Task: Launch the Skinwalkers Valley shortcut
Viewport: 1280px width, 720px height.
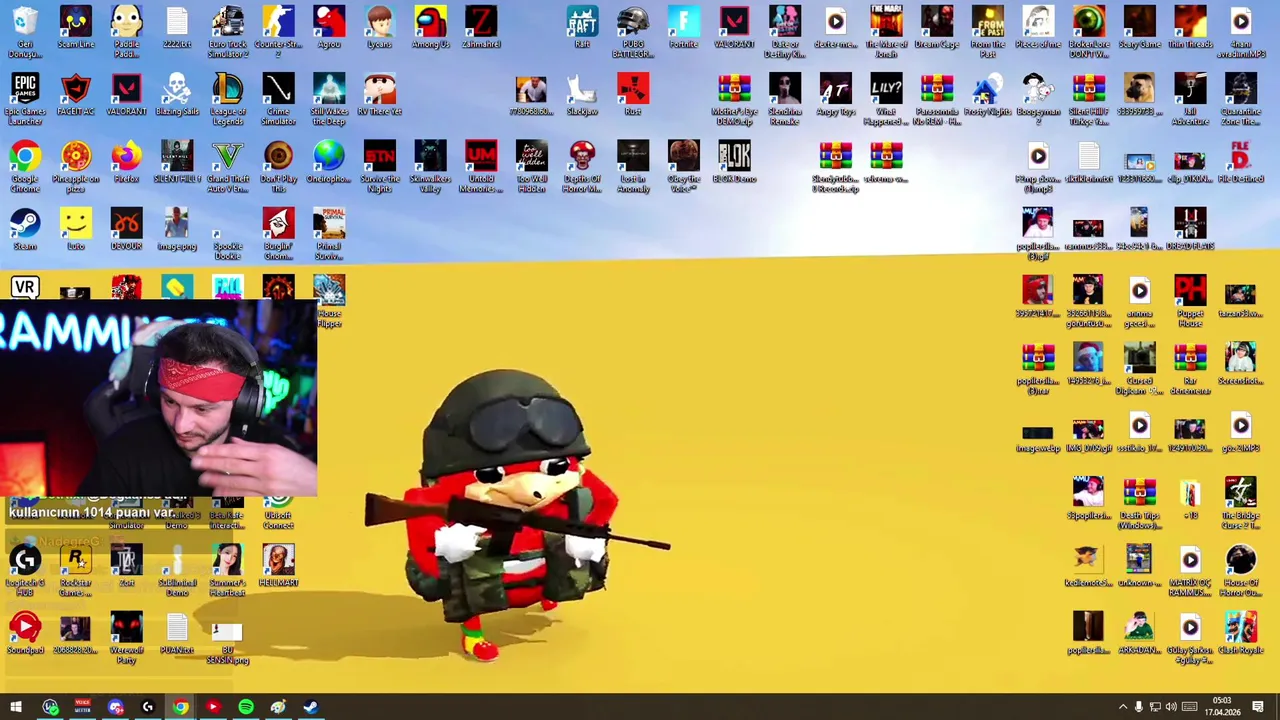Action: click(x=430, y=166)
